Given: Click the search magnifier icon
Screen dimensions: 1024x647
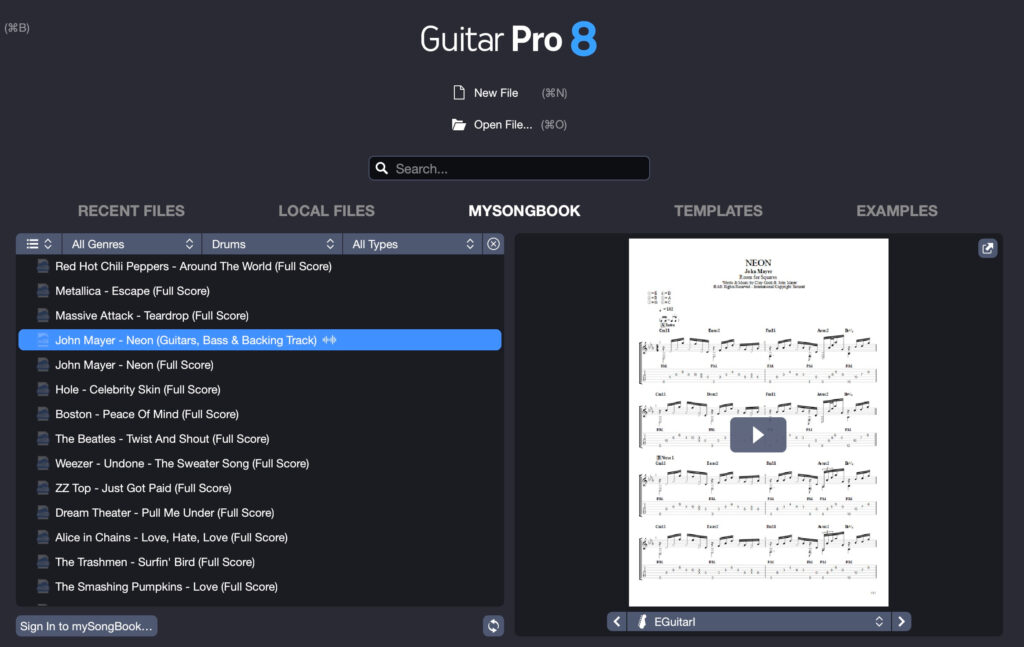Looking at the screenshot, I should pyautogui.click(x=382, y=167).
